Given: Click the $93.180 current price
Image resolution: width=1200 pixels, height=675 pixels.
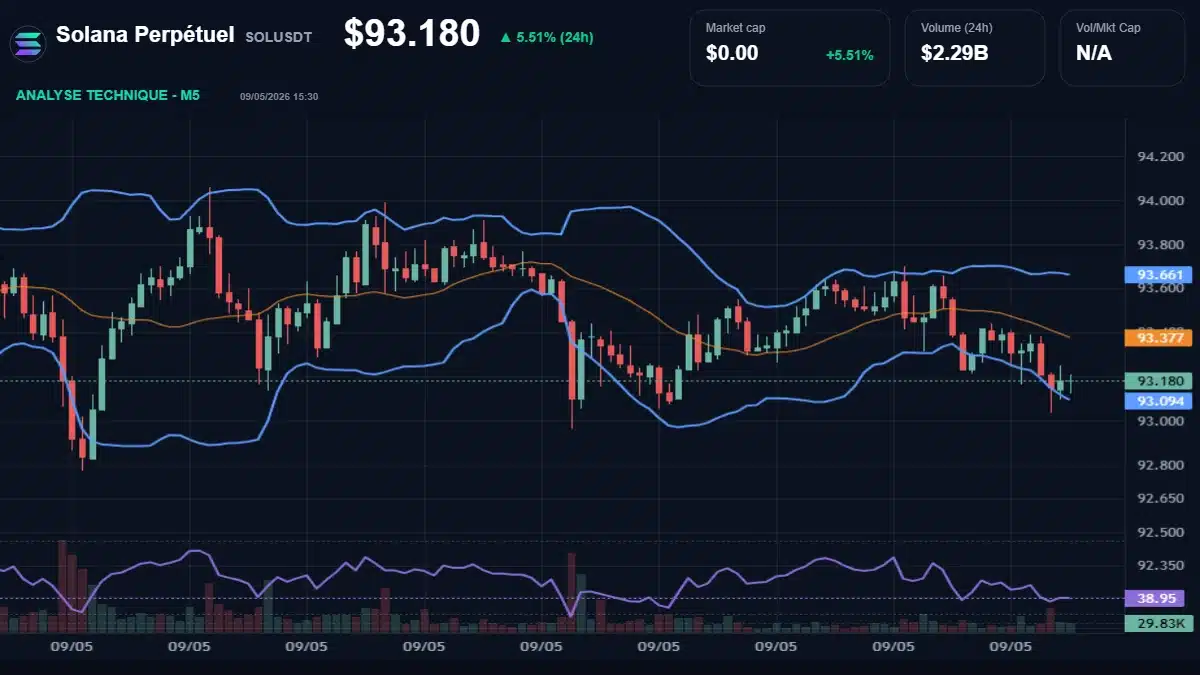Looking at the screenshot, I should point(412,34).
